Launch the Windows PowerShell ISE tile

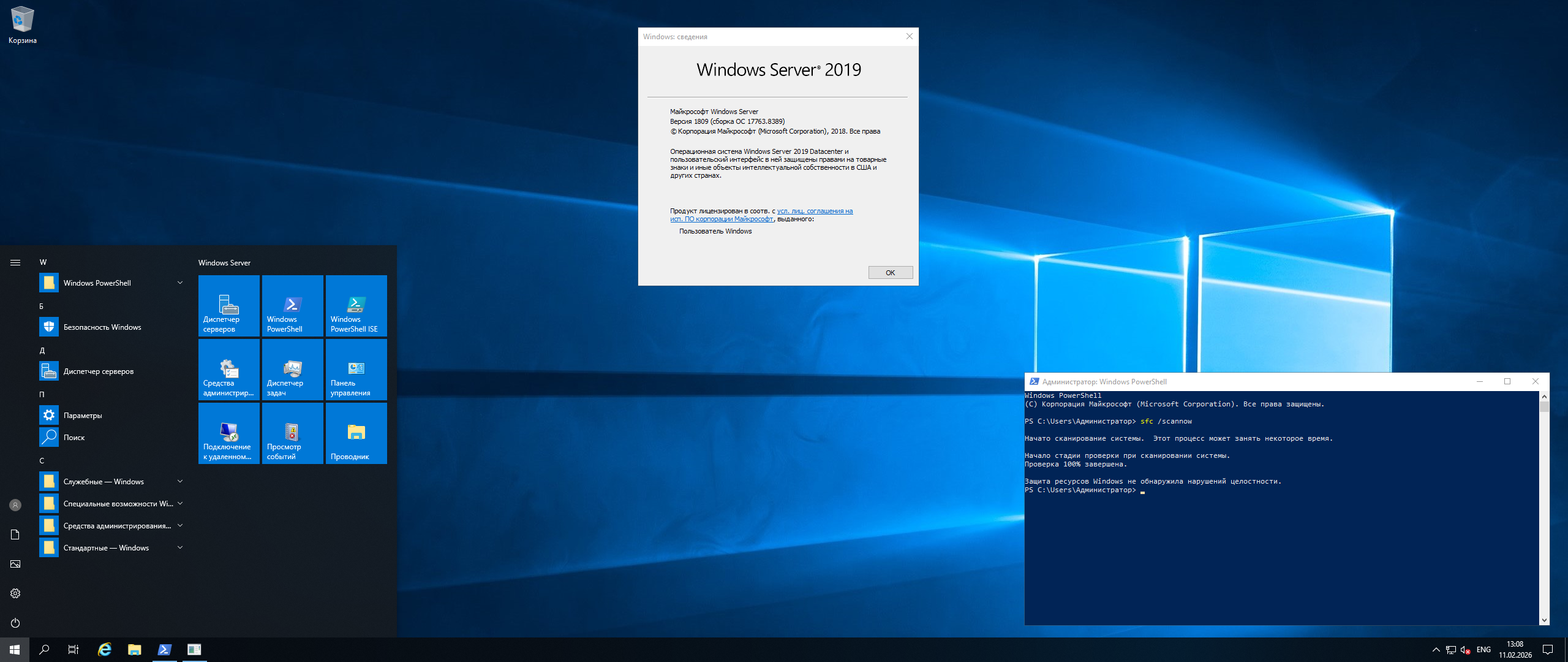pyautogui.click(x=356, y=306)
